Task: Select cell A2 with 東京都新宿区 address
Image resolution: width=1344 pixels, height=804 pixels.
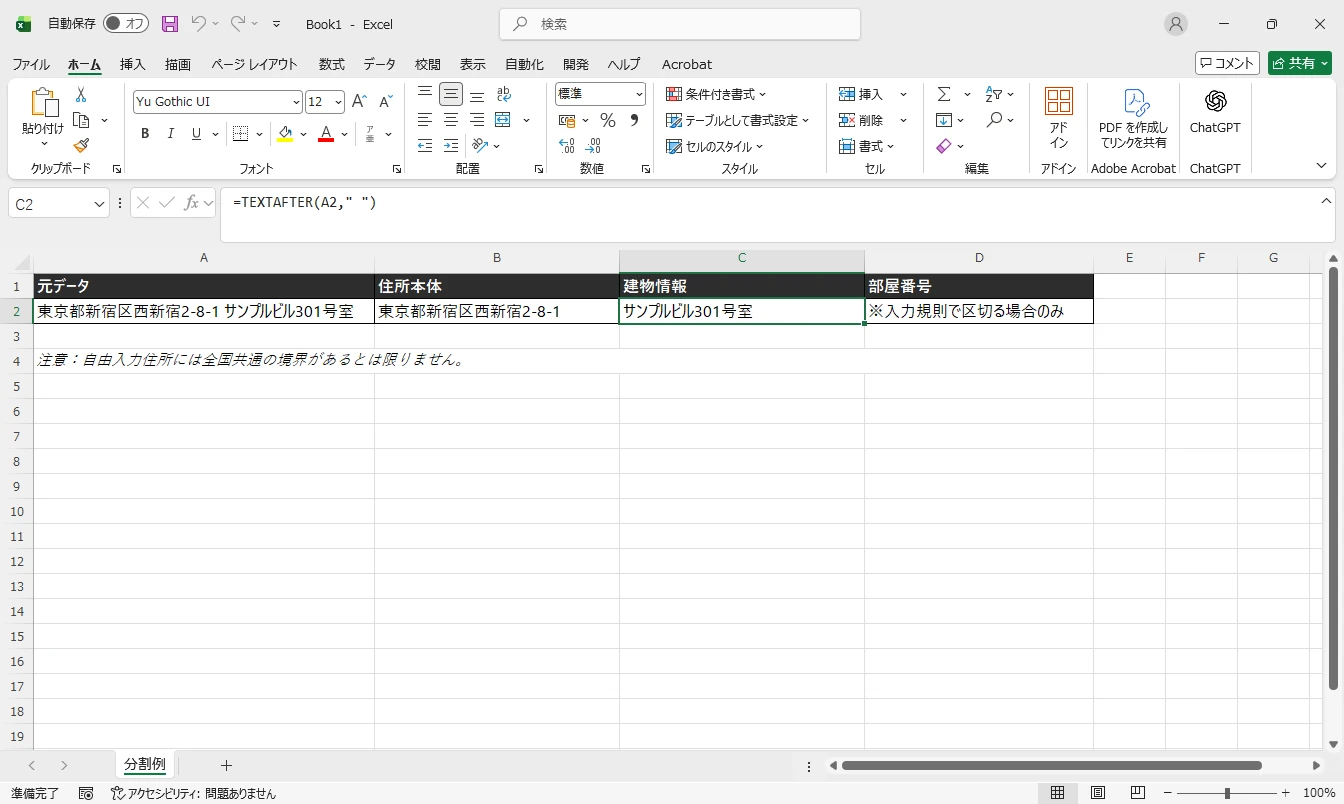Action: pyautogui.click(x=204, y=311)
